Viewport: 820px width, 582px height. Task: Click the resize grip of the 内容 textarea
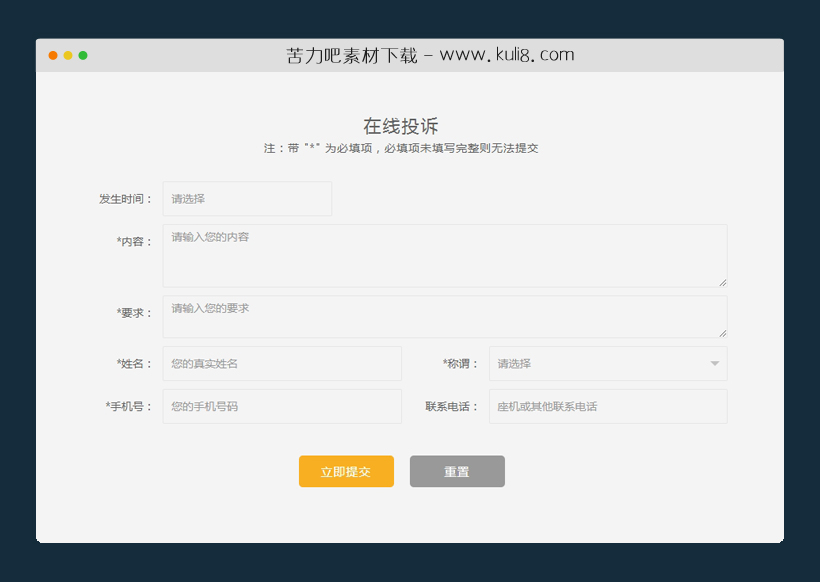coord(722,280)
